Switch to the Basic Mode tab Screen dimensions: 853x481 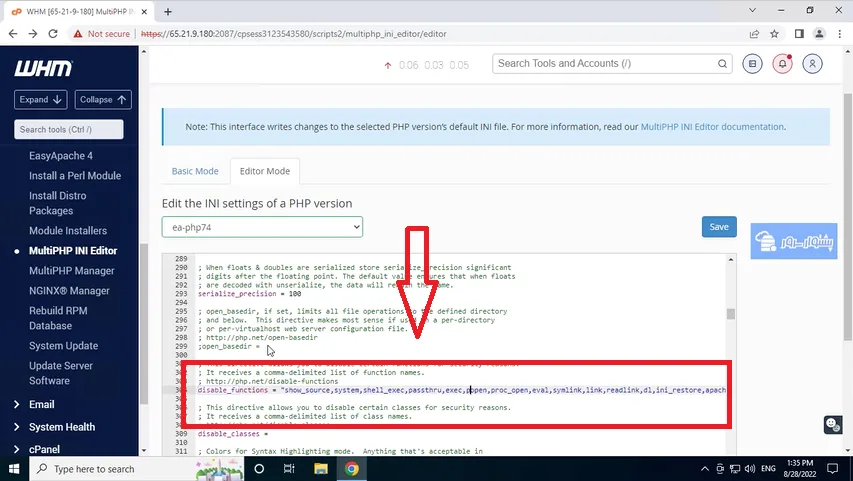pyautogui.click(x=195, y=171)
